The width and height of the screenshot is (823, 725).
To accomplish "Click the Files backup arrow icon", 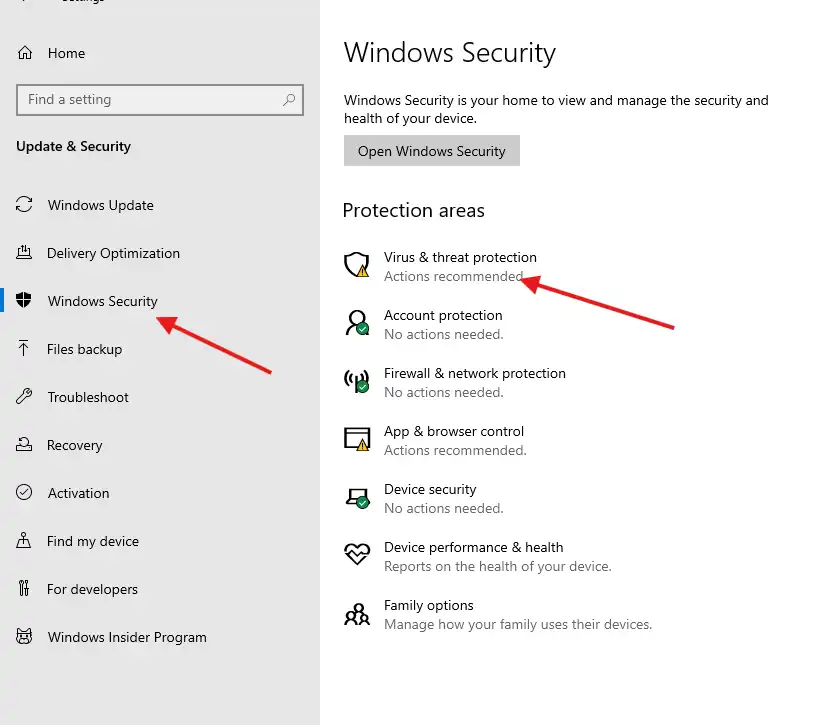I will coord(23,348).
